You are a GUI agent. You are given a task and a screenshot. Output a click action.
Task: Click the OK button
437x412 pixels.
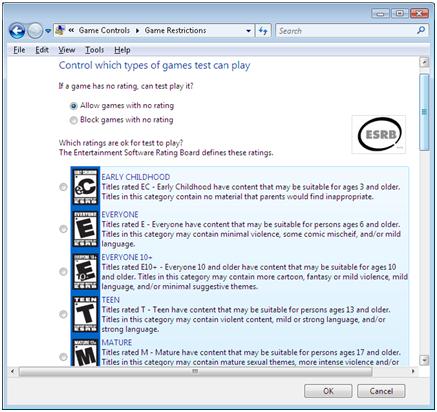pyautogui.click(x=328, y=391)
